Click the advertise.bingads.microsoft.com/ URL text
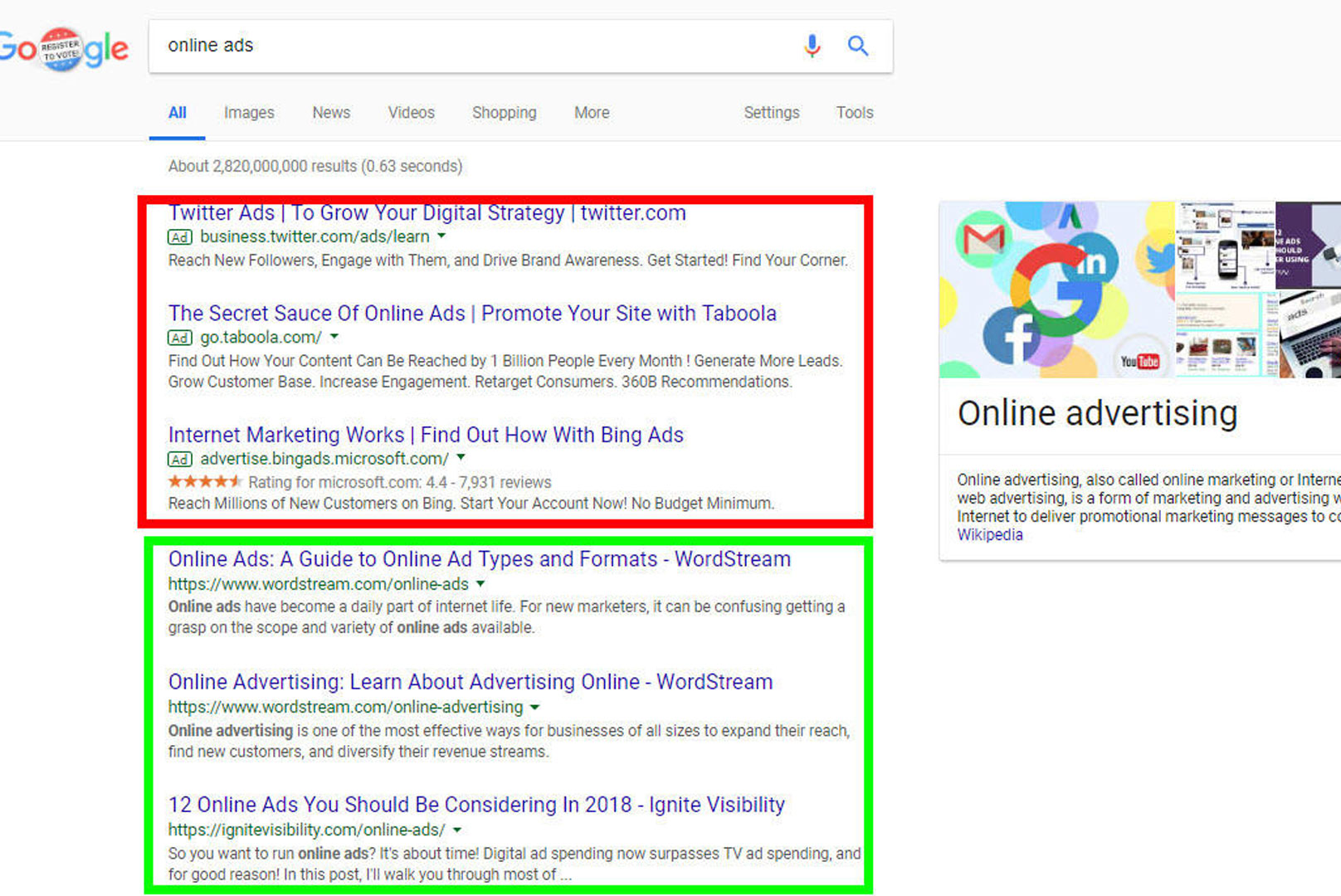Image resolution: width=1341 pixels, height=896 pixels. pos(324,459)
